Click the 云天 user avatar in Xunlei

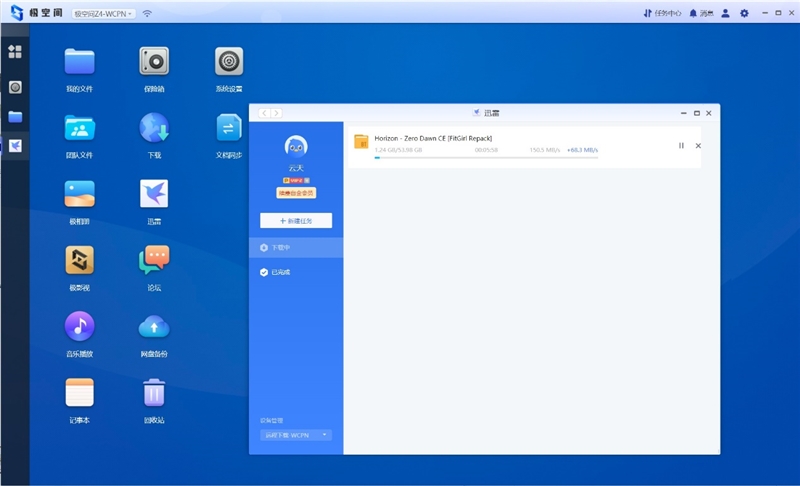(296, 147)
